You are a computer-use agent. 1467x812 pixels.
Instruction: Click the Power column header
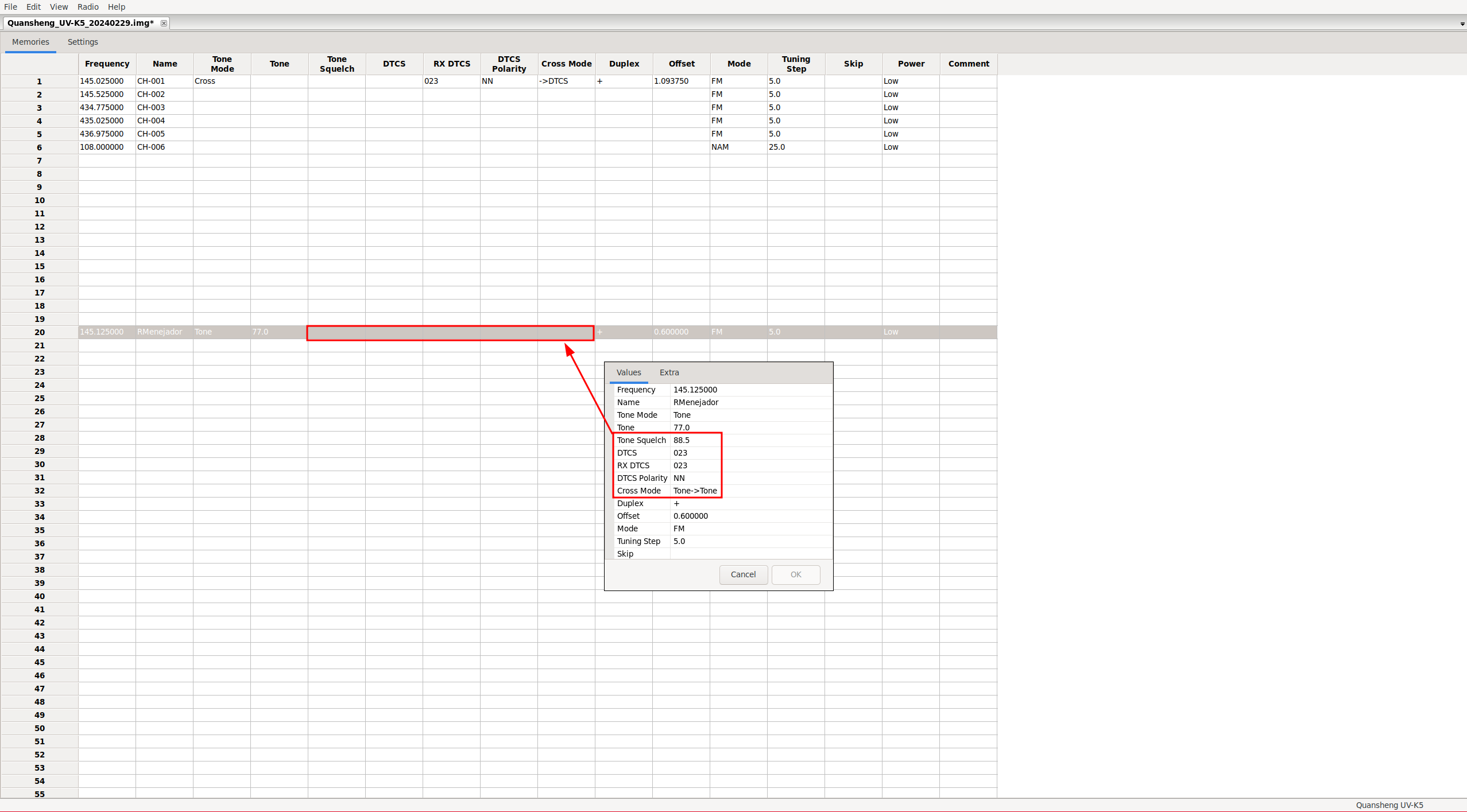tap(911, 64)
